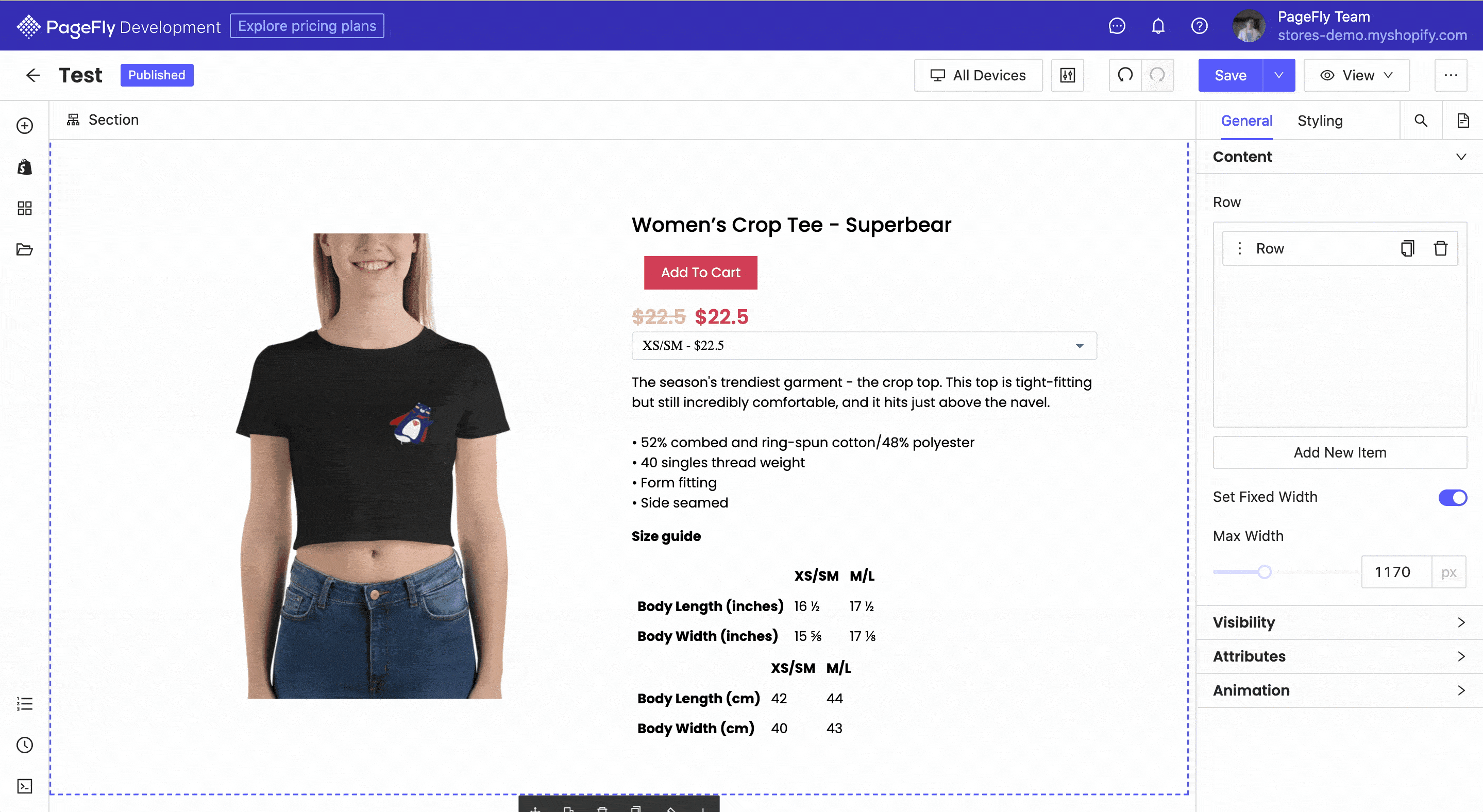Viewport: 1483px width, 812px height.
Task: Click the notifications bell icon
Action: coord(1157,25)
